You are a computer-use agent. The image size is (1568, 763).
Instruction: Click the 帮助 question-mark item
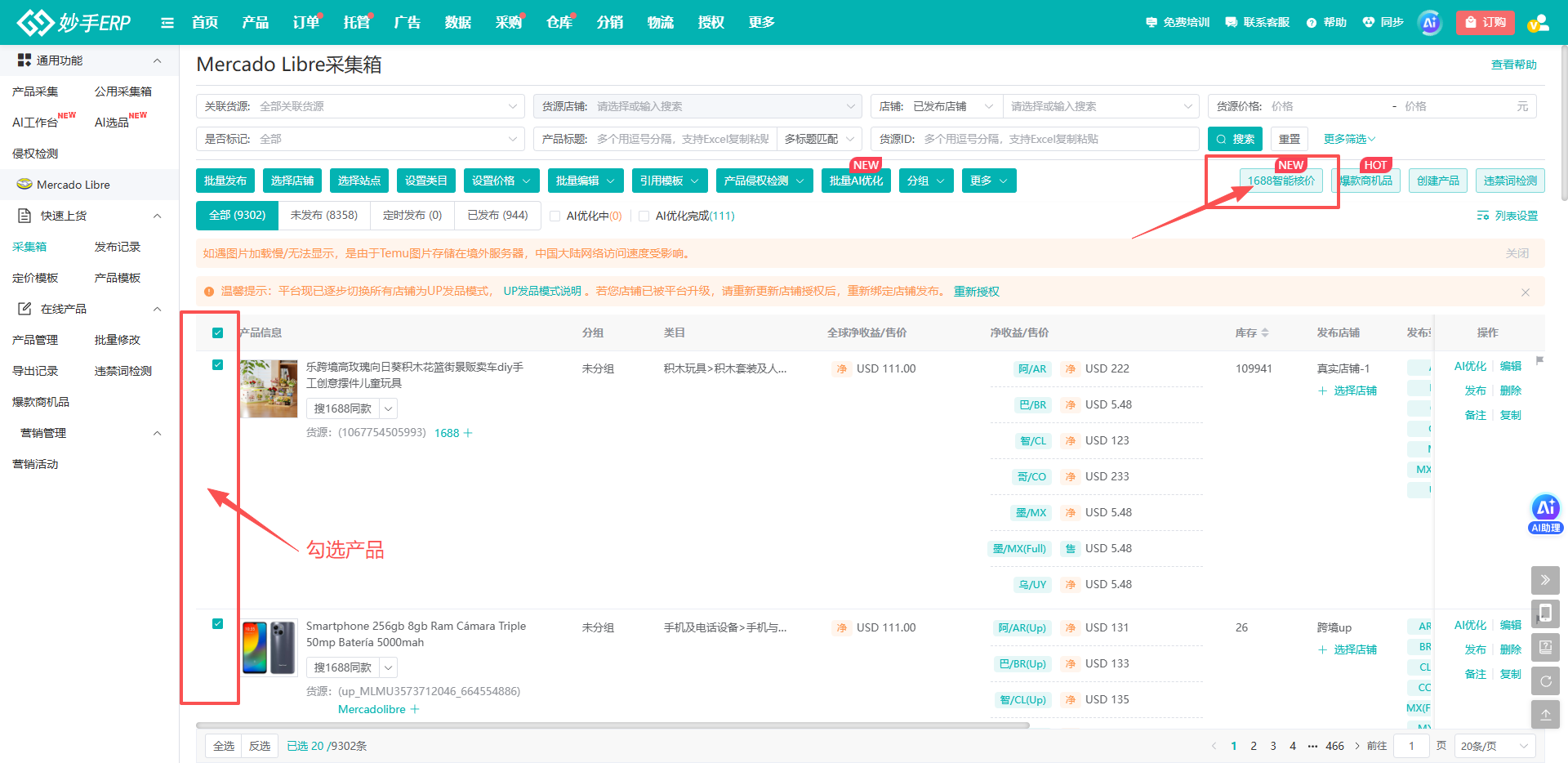point(1326,22)
